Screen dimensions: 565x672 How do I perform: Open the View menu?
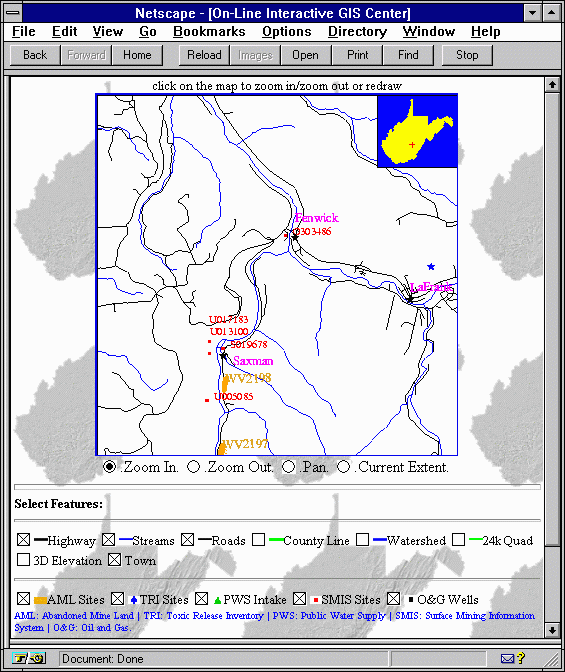click(108, 32)
